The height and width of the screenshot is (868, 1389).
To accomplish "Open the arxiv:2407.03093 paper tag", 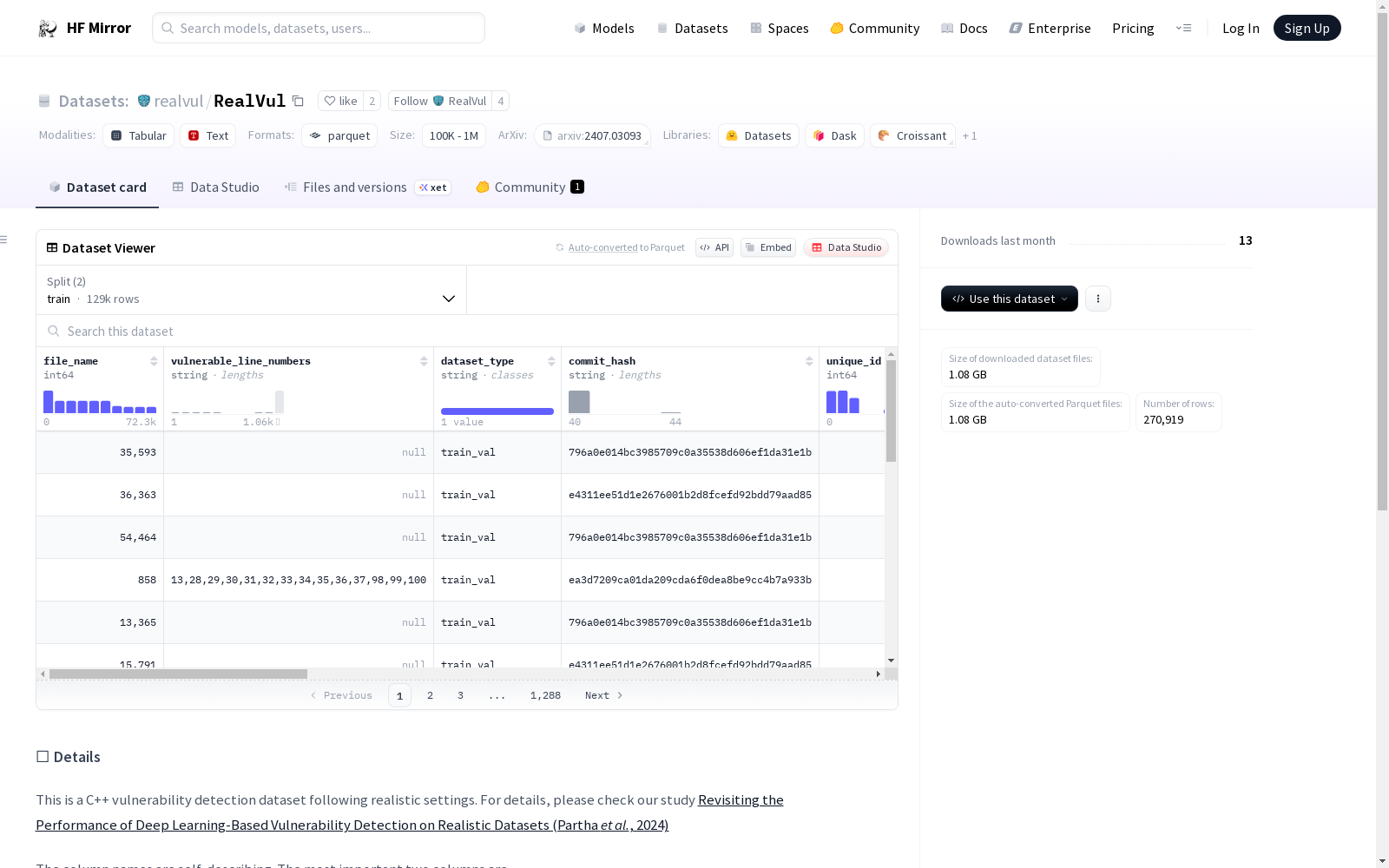I will point(592,135).
